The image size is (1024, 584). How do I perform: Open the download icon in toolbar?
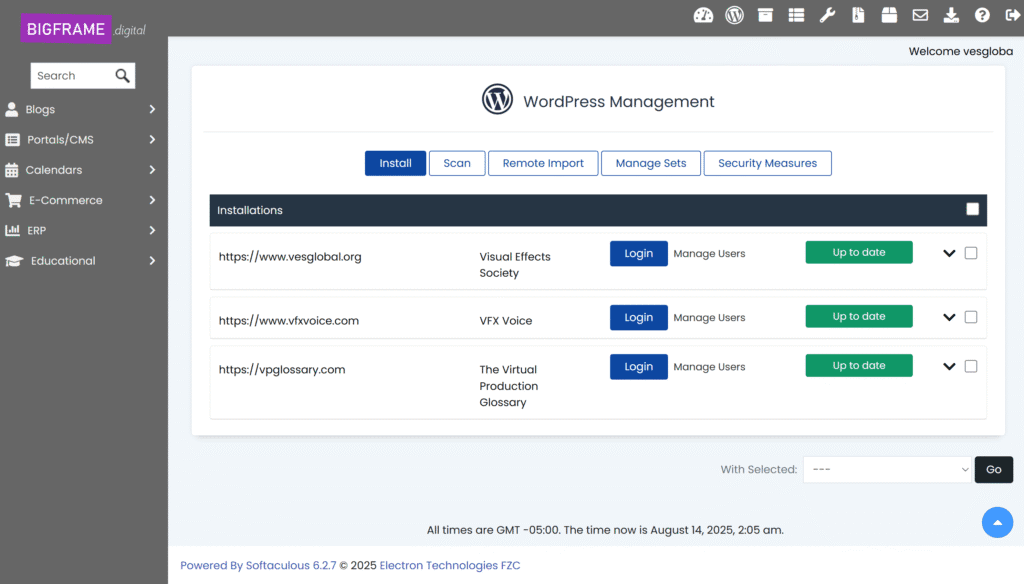[x=951, y=15]
